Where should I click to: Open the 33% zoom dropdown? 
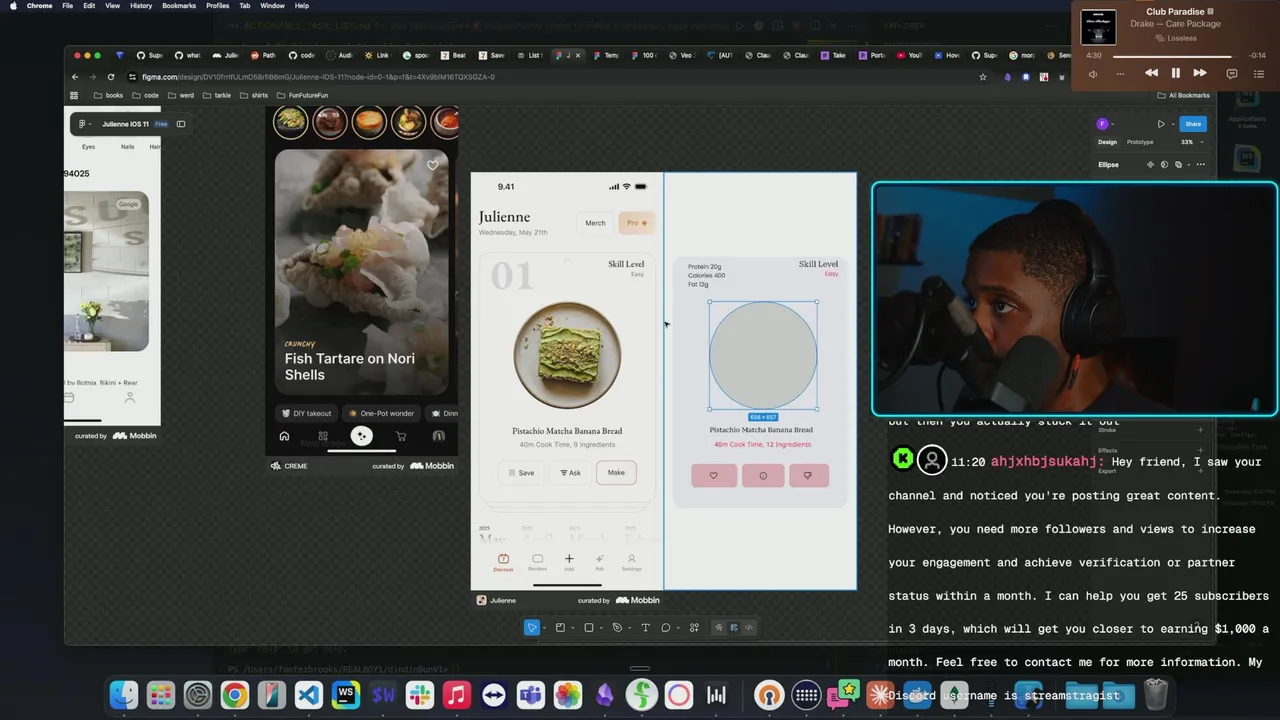pyautogui.click(x=1190, y=142)
